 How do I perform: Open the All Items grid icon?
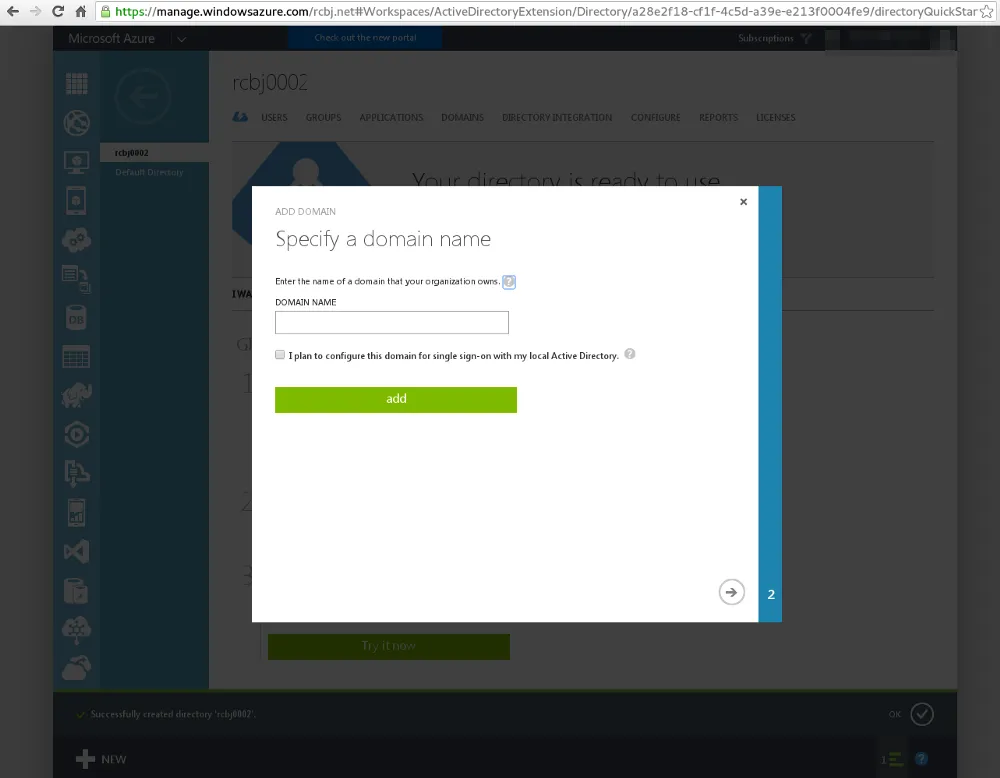click(x=77, y=84)
